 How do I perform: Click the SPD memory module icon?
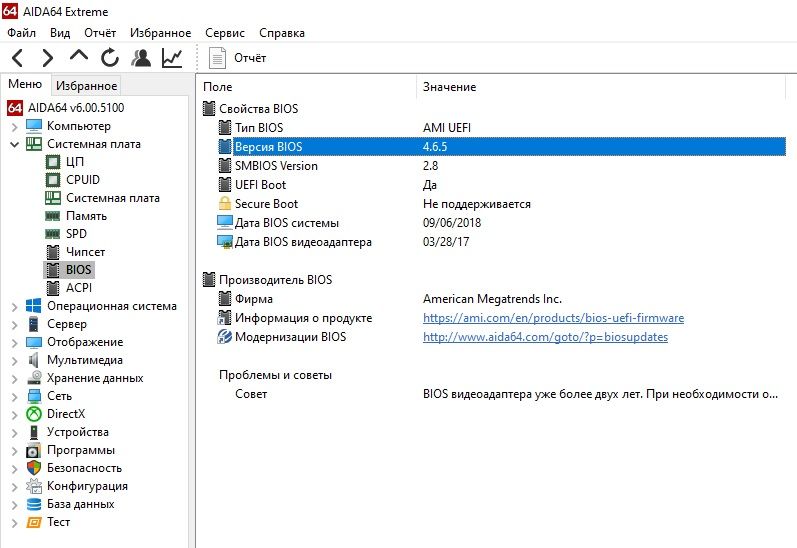(x=53, y=234)
